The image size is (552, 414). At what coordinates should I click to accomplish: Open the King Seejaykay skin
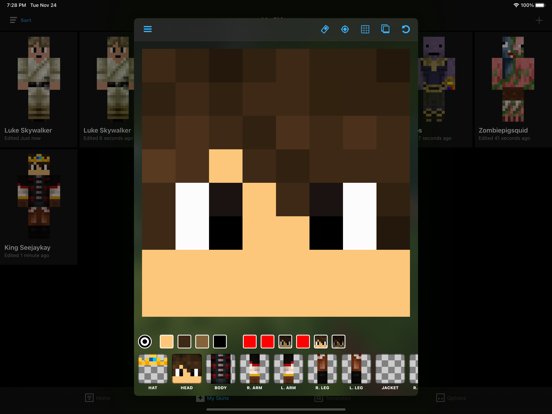click(39, 207)
